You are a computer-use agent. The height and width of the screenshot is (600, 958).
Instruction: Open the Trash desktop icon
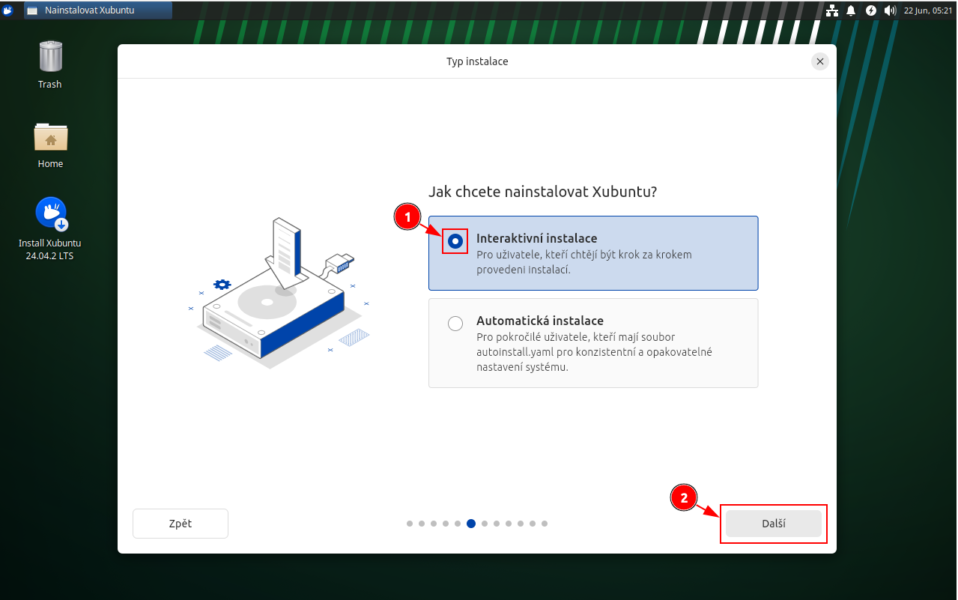tap(50, 58)
